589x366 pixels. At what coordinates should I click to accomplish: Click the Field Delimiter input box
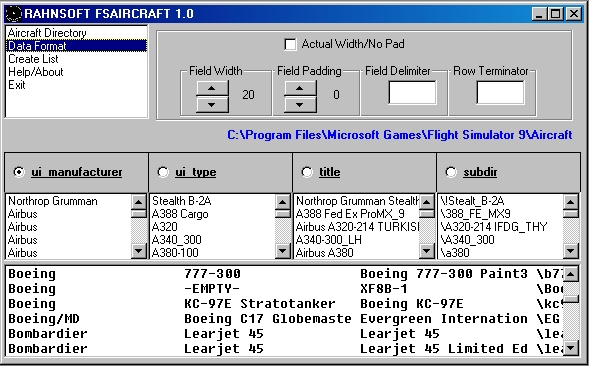tap(412, 92)
